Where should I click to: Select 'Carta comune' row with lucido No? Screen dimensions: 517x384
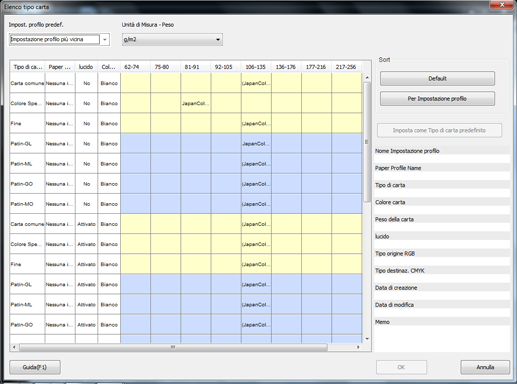(186, 83)
